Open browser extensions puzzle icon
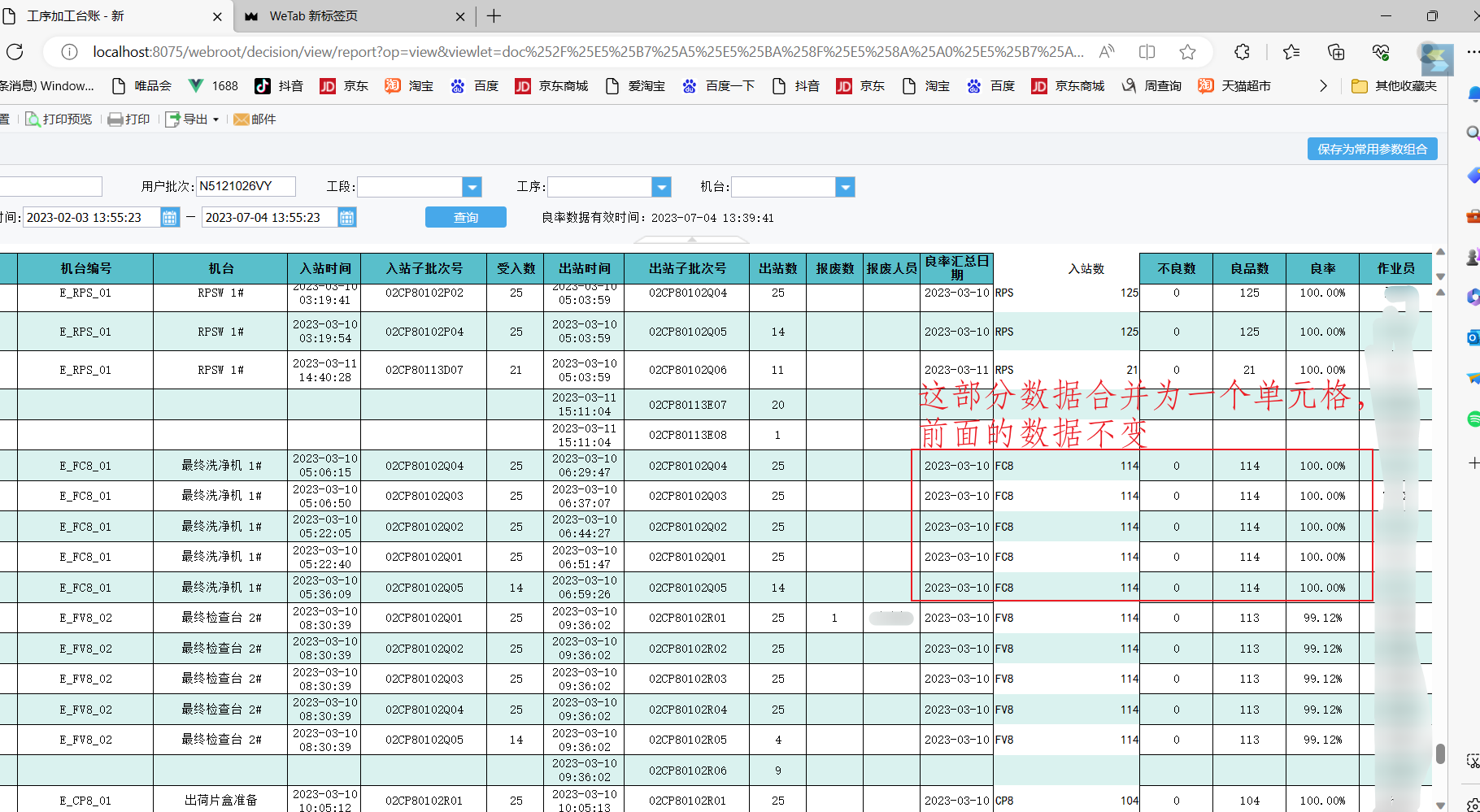Viewport: 1480px width, 812px height. point(1242,52)
